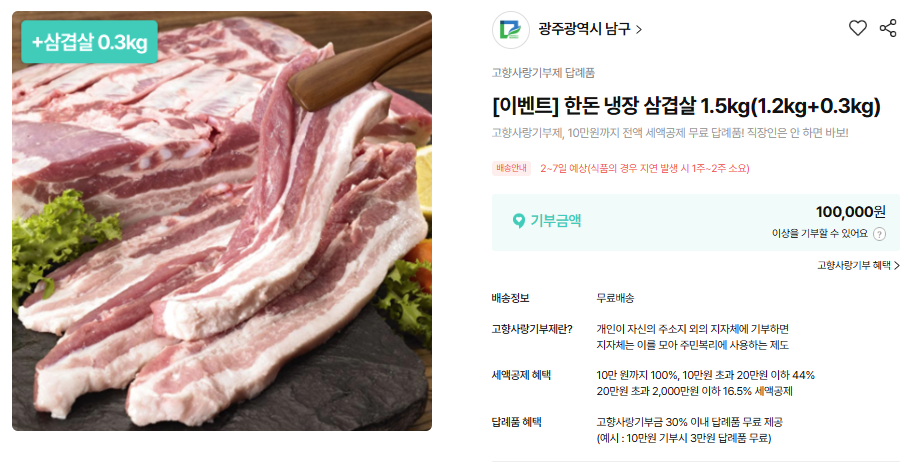Click the share icon
Screen dimensions: 909x469
click(x=888, y=28)
